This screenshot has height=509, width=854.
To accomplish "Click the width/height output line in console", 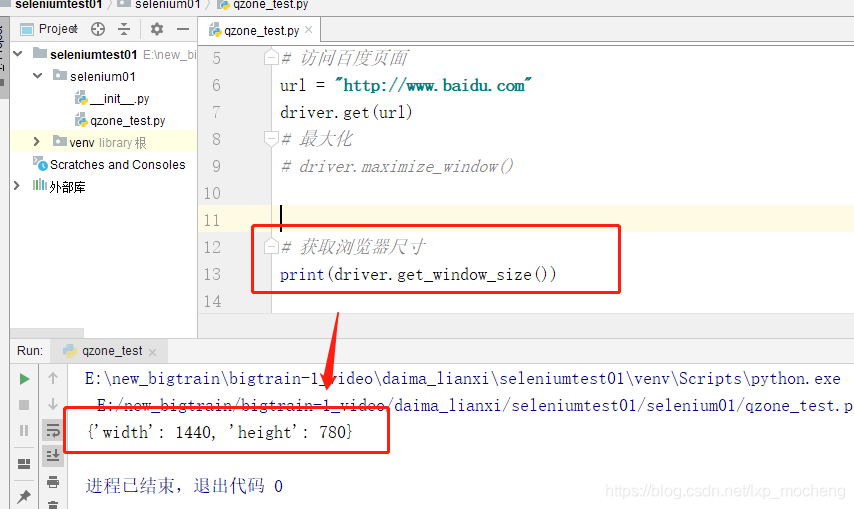I will (x=219, y=432).
